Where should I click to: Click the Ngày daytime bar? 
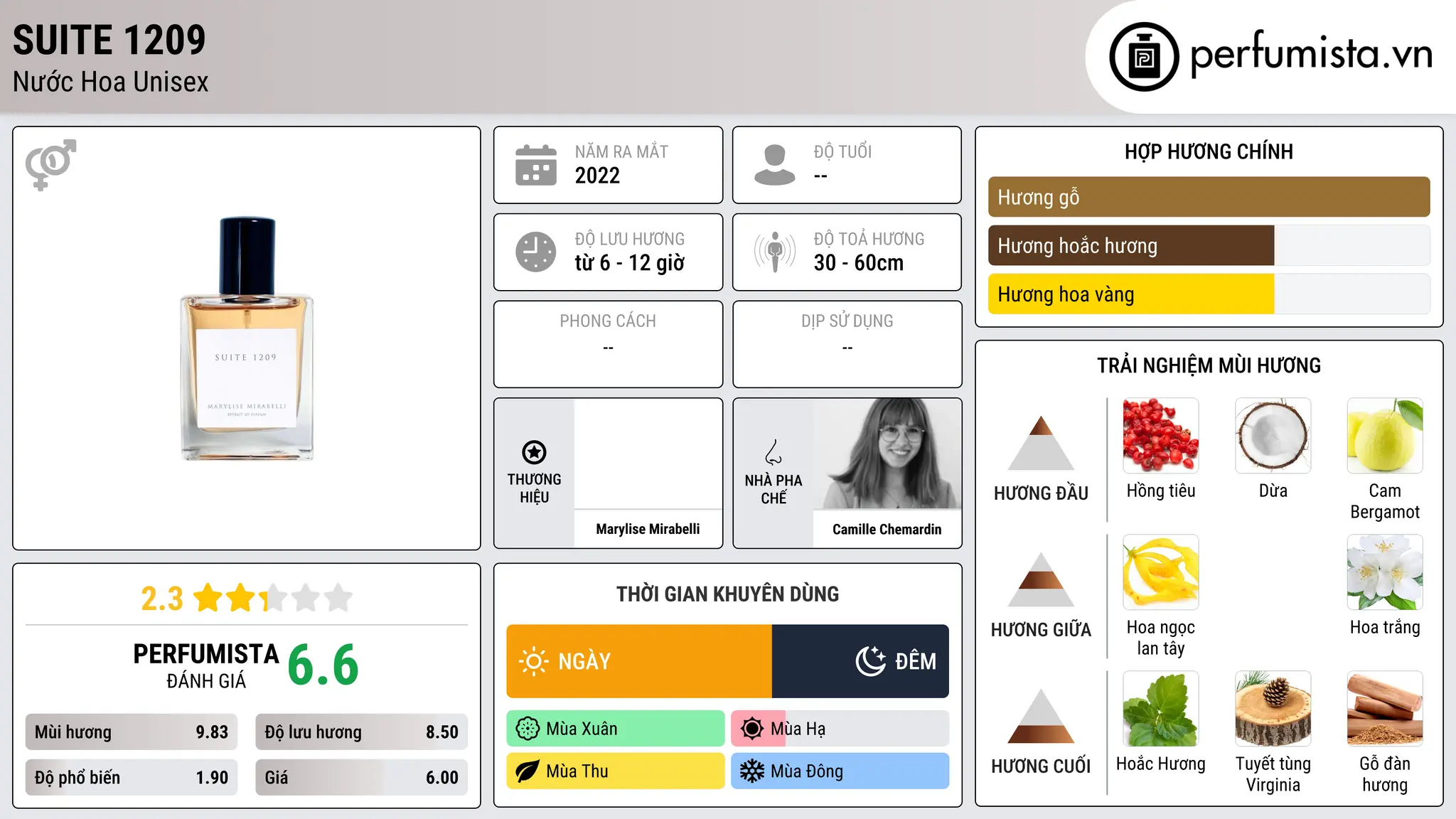coord(639,661)
